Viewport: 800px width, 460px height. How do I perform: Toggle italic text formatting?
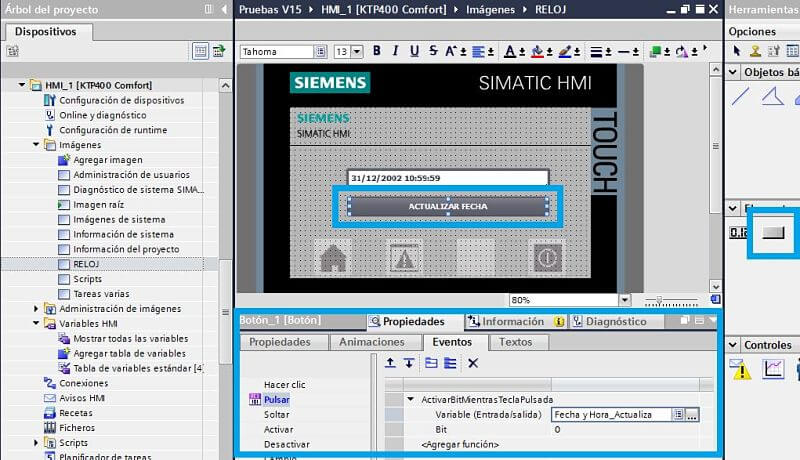(395, 51)
